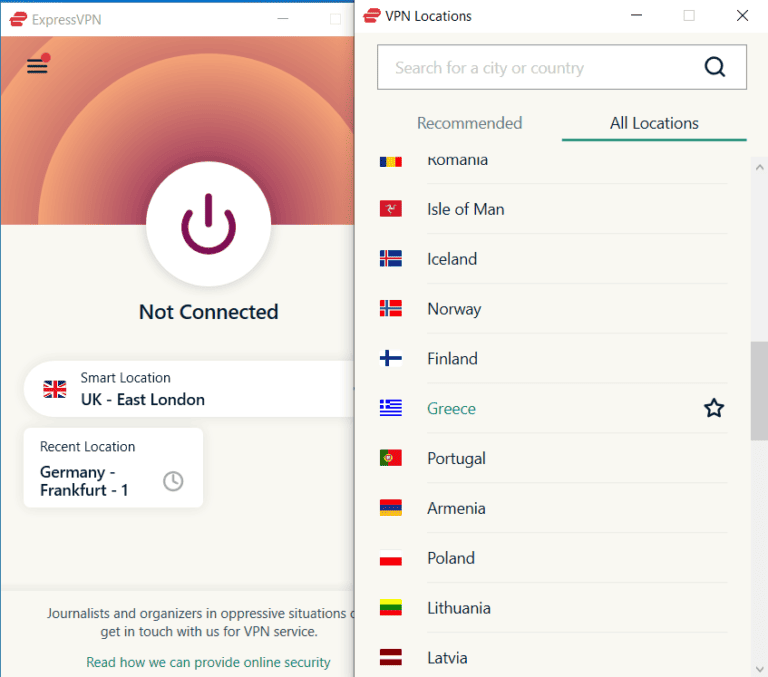Viewport: 768px width, 677px height.
Task: Connect to recent location Germany - Frankfurt - 1
Action: (x=113, y=467)
